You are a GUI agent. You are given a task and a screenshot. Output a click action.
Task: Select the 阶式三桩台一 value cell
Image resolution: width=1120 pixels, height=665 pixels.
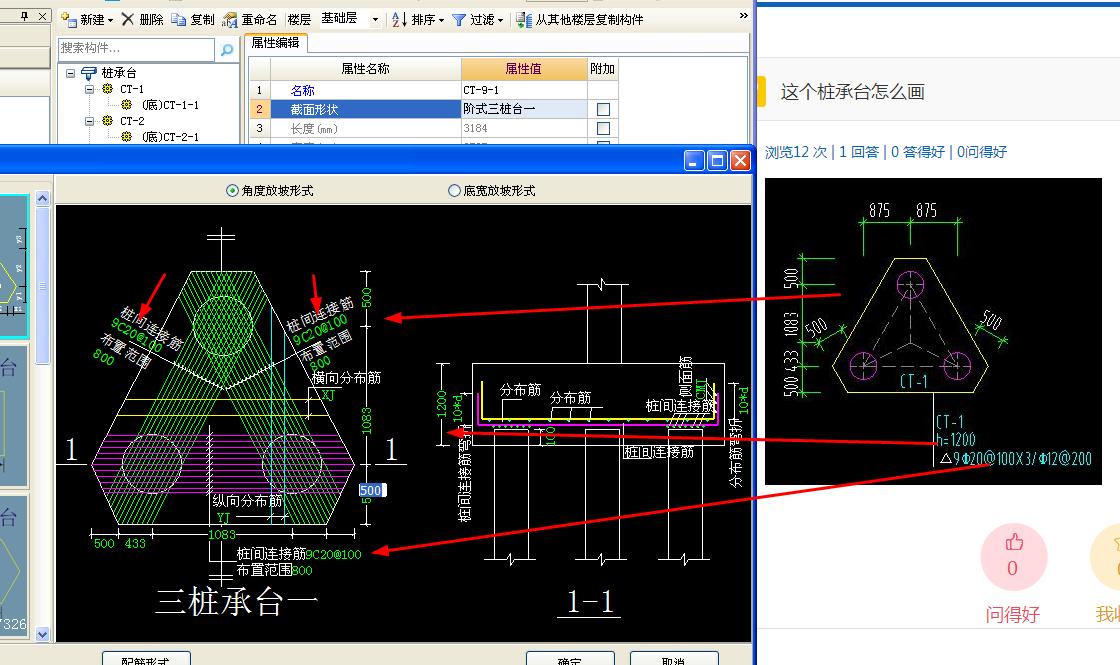click(x=524, y=109)
